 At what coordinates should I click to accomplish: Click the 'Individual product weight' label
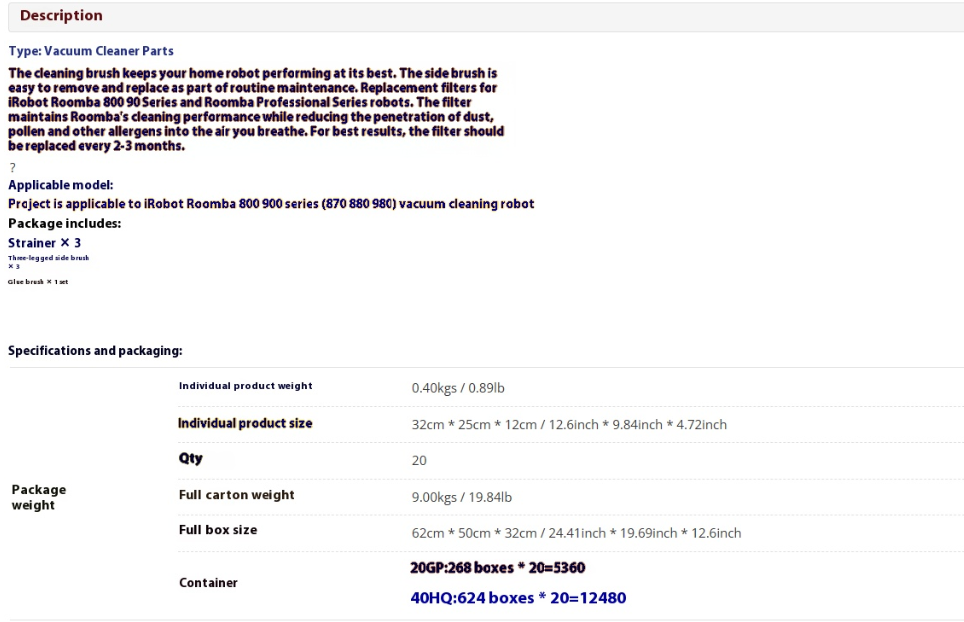pos(245,386)
